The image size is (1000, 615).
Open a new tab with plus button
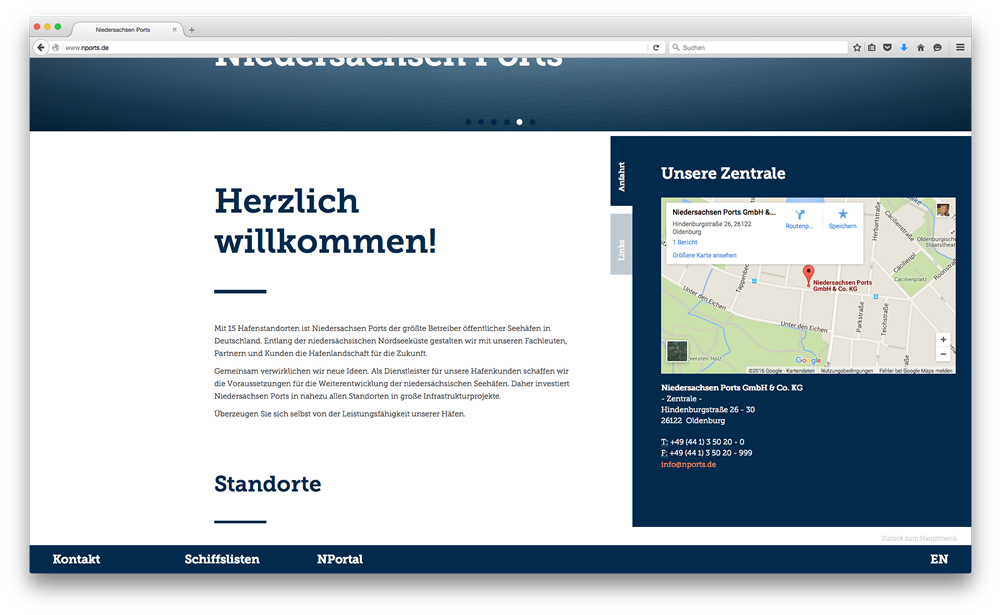click(191, 30)
